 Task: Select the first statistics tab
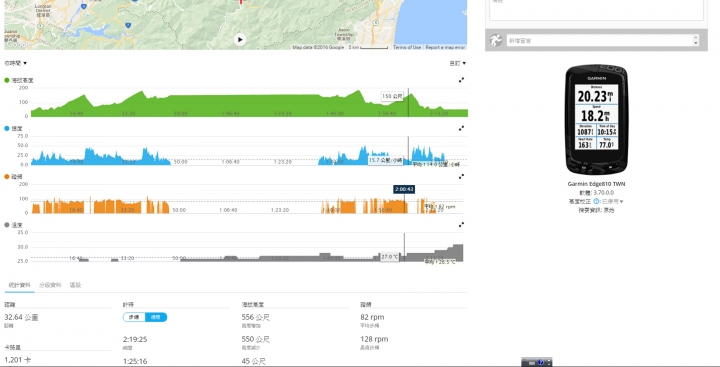19,285
